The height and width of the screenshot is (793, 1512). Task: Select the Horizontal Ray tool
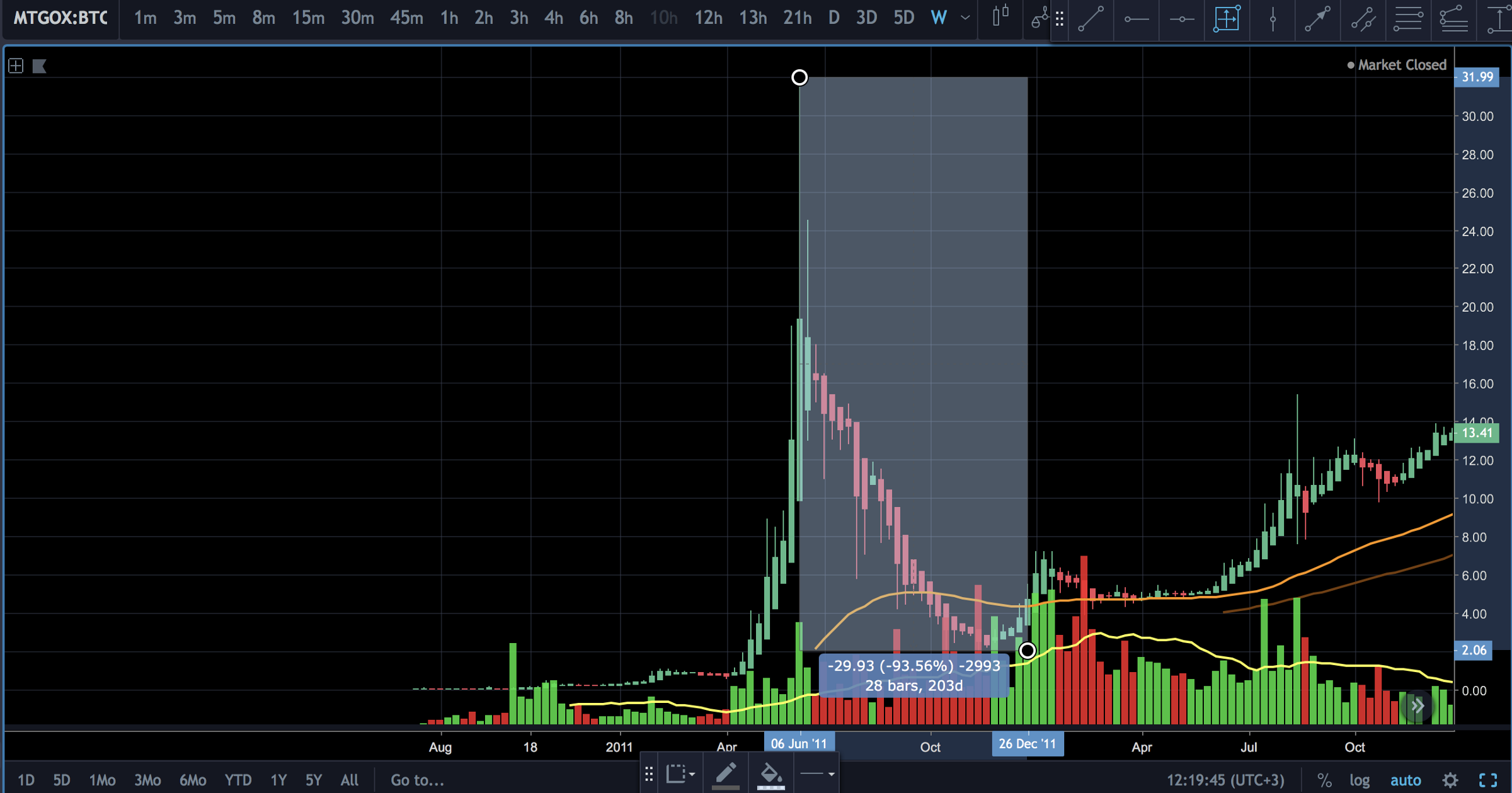pyautogui.click(x=1136, y=18)
